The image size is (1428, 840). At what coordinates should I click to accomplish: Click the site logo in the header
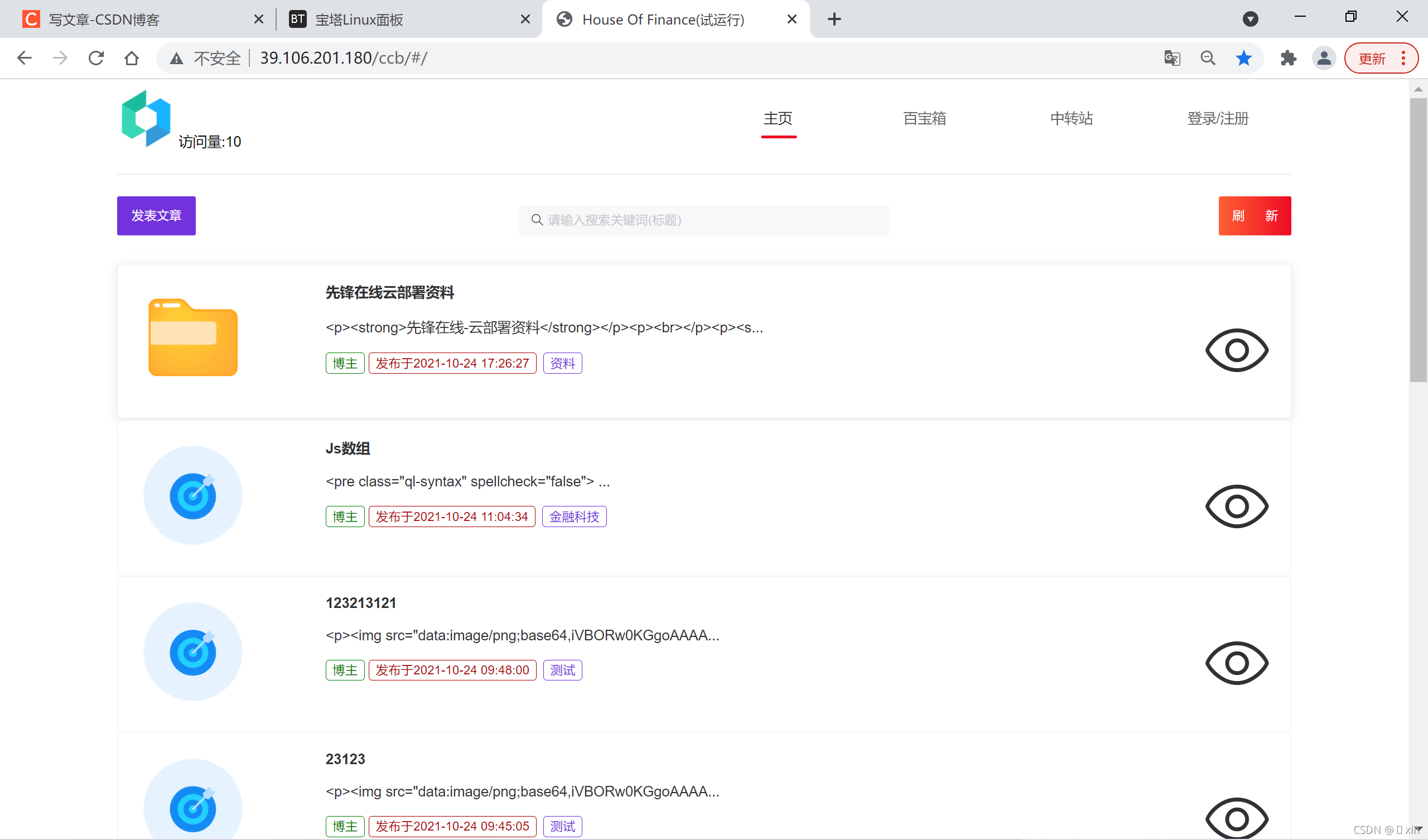click(146, 118)
